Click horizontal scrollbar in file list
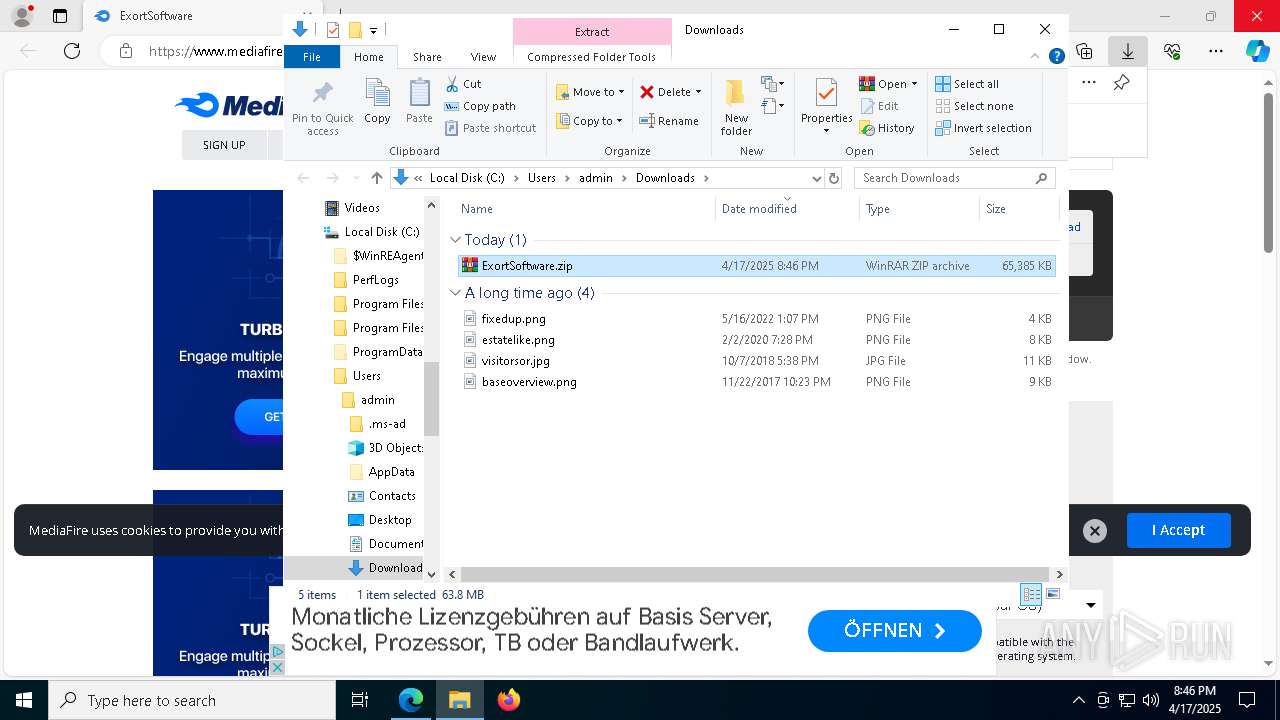This screenshot has width=1280, height=720. coord(755,575)
